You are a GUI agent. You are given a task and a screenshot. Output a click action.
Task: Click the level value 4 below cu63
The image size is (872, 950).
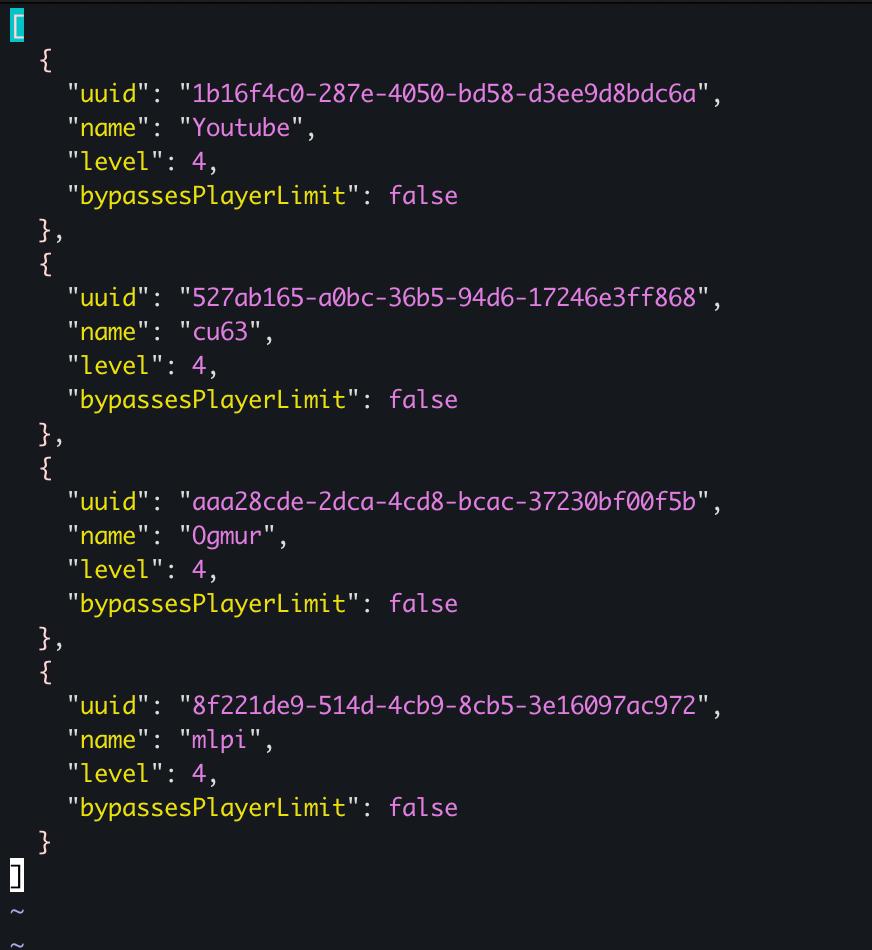click(x=198, y=366)
